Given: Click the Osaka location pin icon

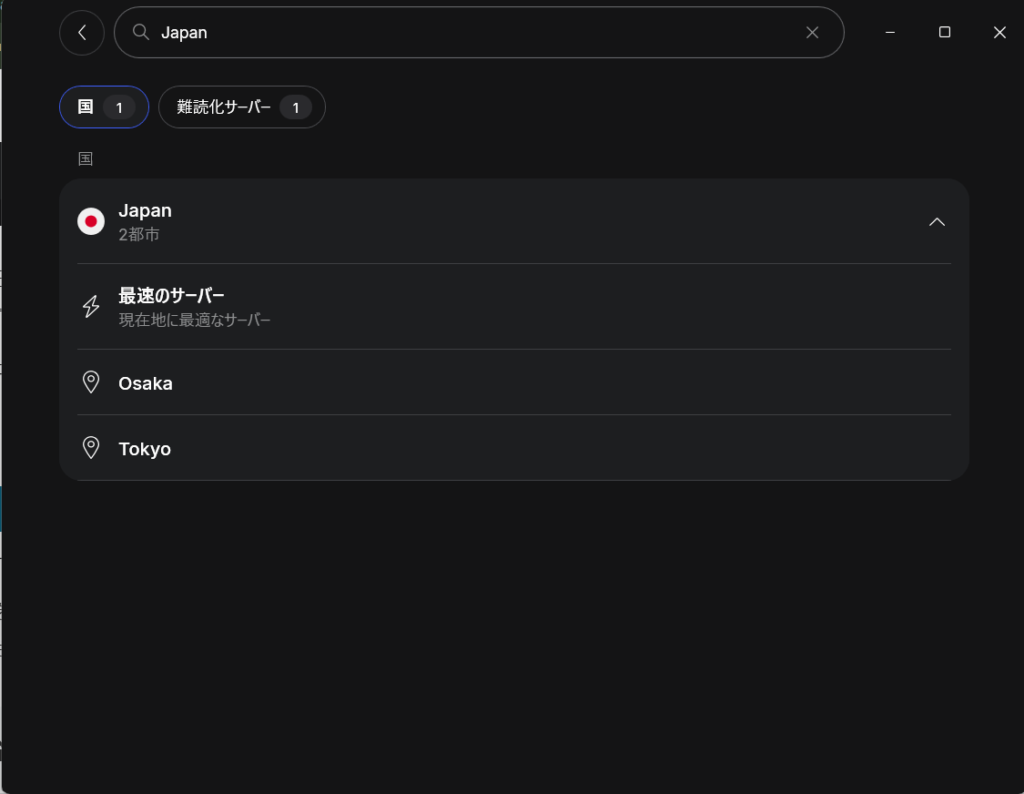Looking at the screenshot, I should (91, 383).
